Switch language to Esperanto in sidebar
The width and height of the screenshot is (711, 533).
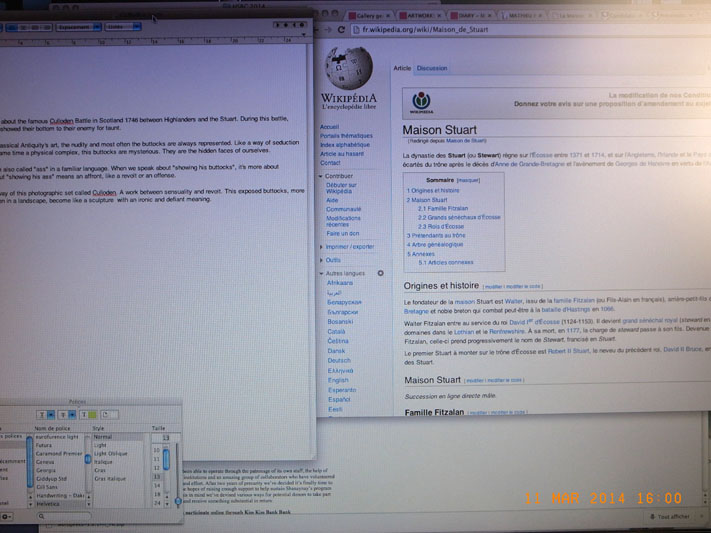point(342,390)
